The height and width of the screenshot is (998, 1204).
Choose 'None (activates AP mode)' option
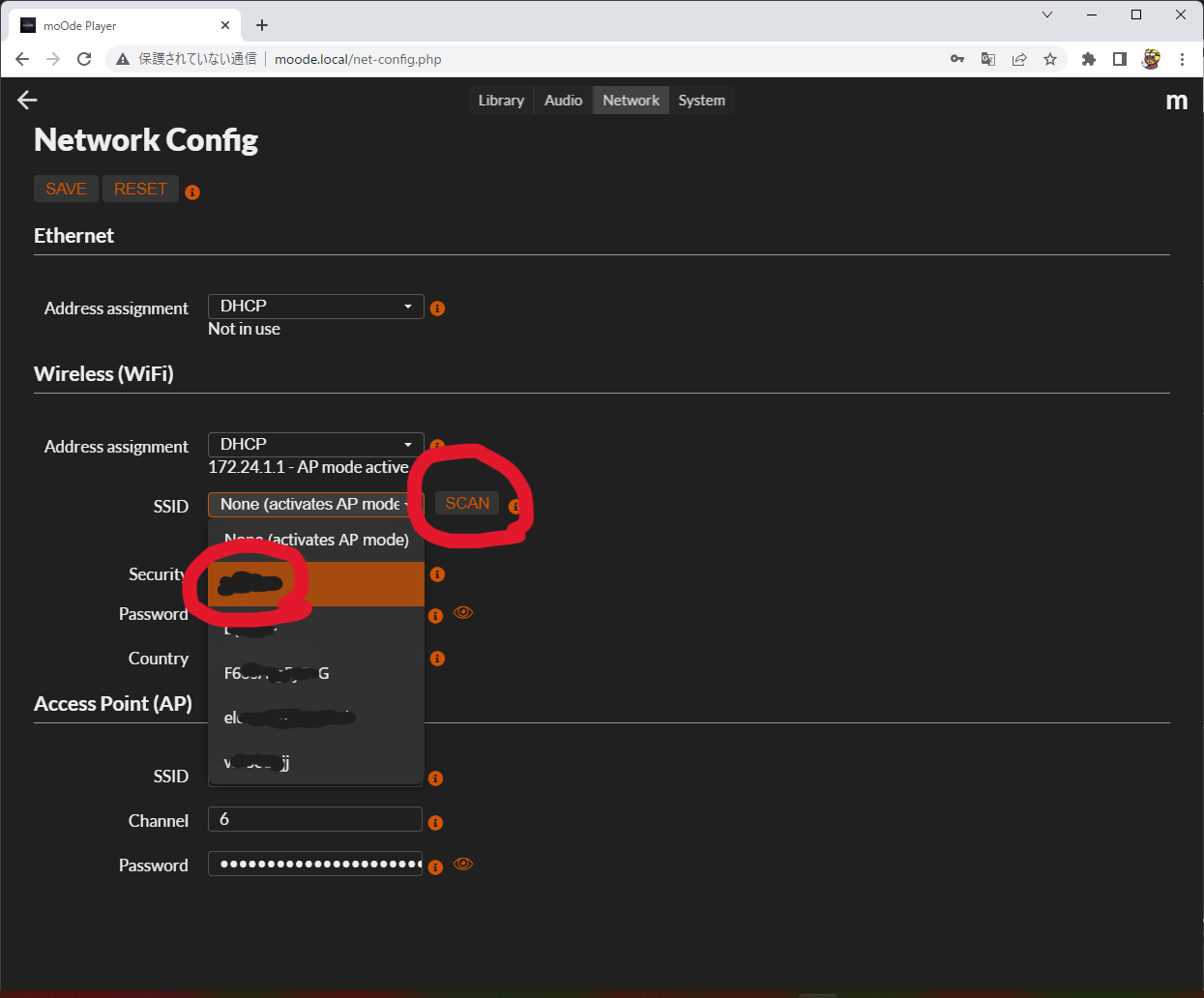[x=316, y=540]
